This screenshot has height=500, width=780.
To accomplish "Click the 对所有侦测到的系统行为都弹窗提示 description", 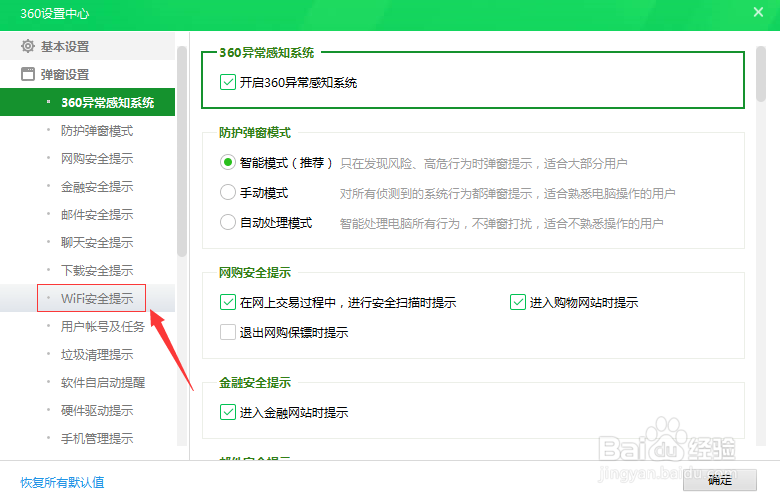I will click(x=507, y=193).
